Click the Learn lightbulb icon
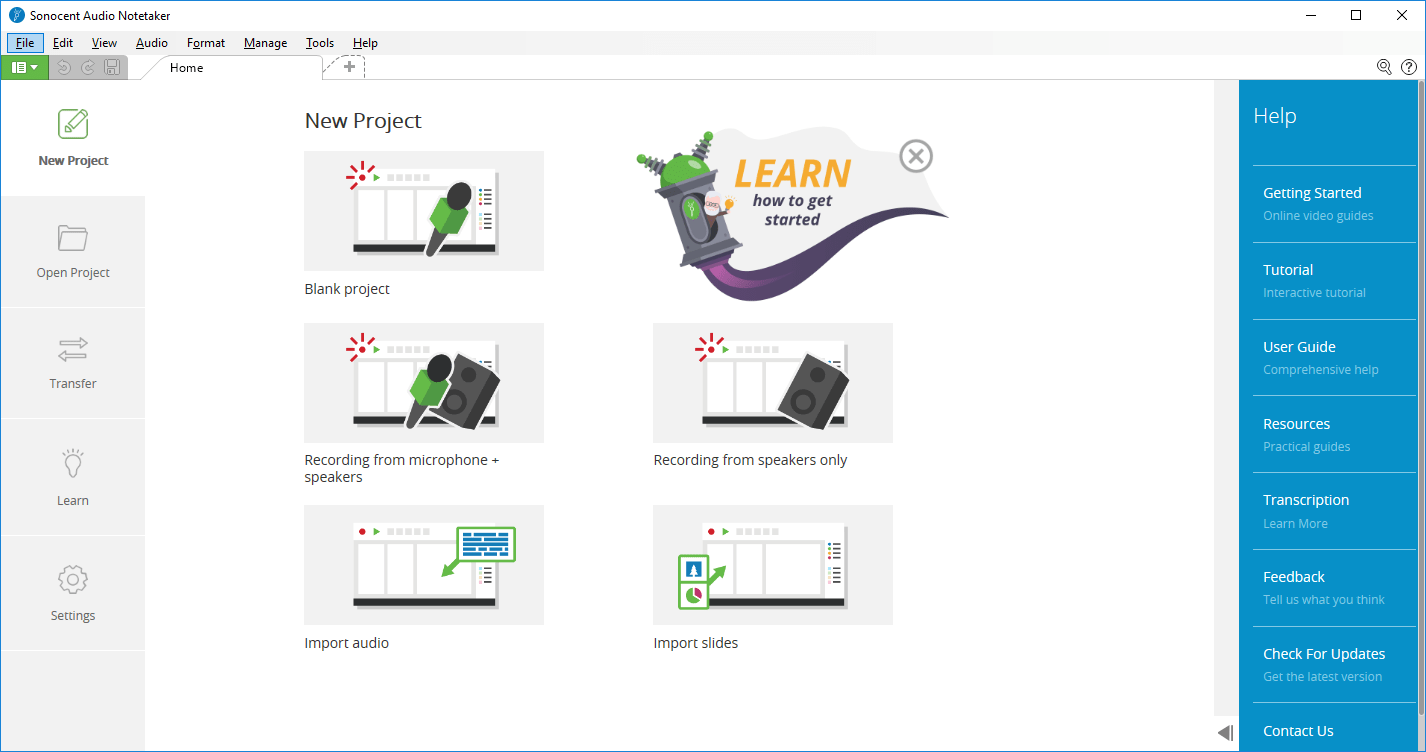Screen dimensions: 1426x752 (72, 463)
